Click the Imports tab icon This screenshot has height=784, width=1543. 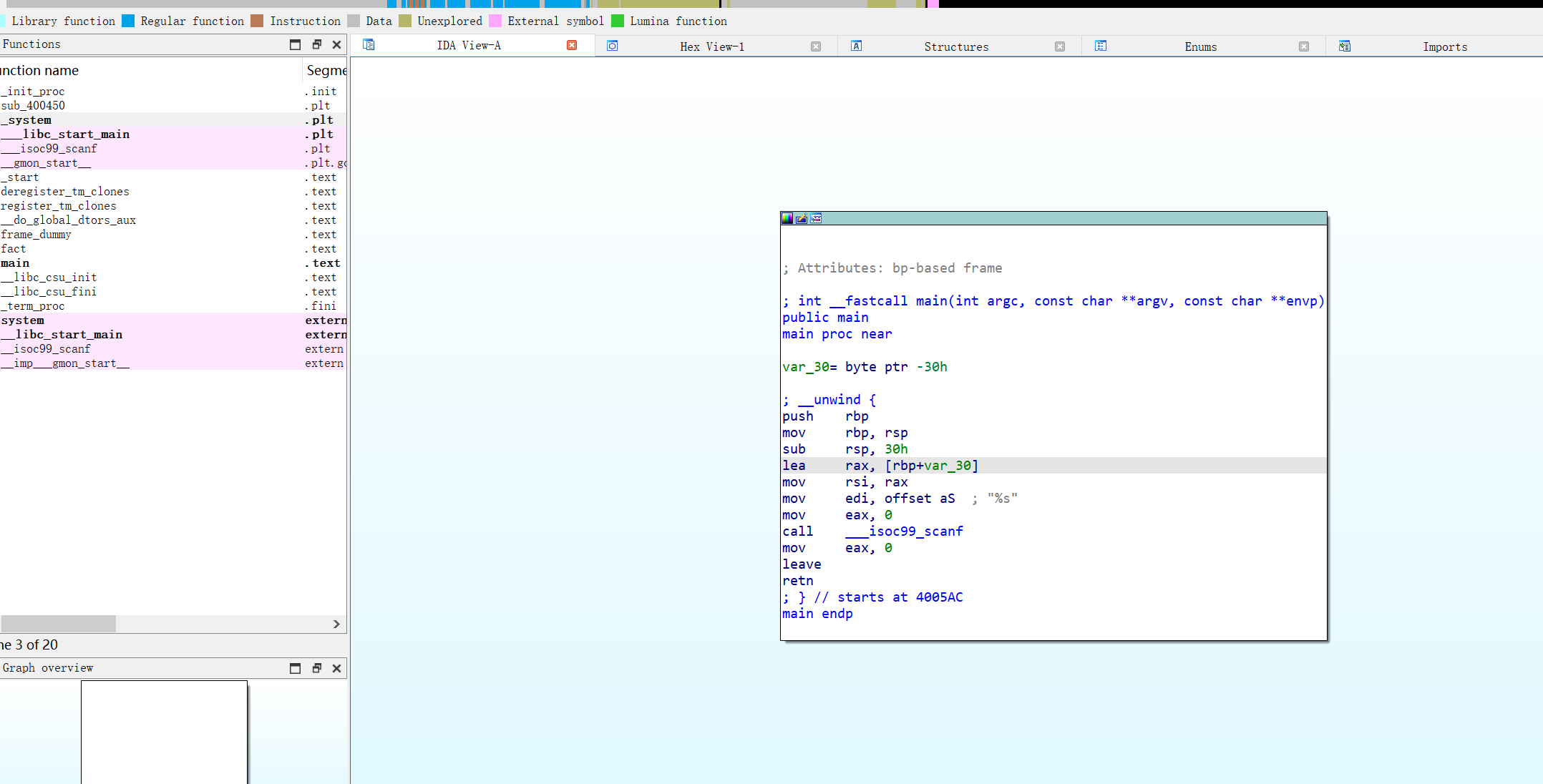tap(1345, 46)
